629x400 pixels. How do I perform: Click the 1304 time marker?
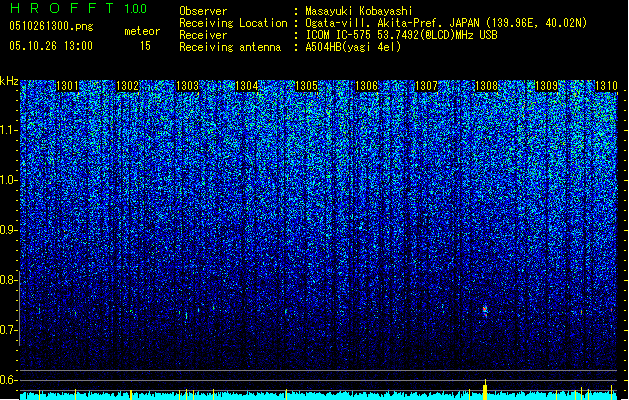(x=247, y=86)
